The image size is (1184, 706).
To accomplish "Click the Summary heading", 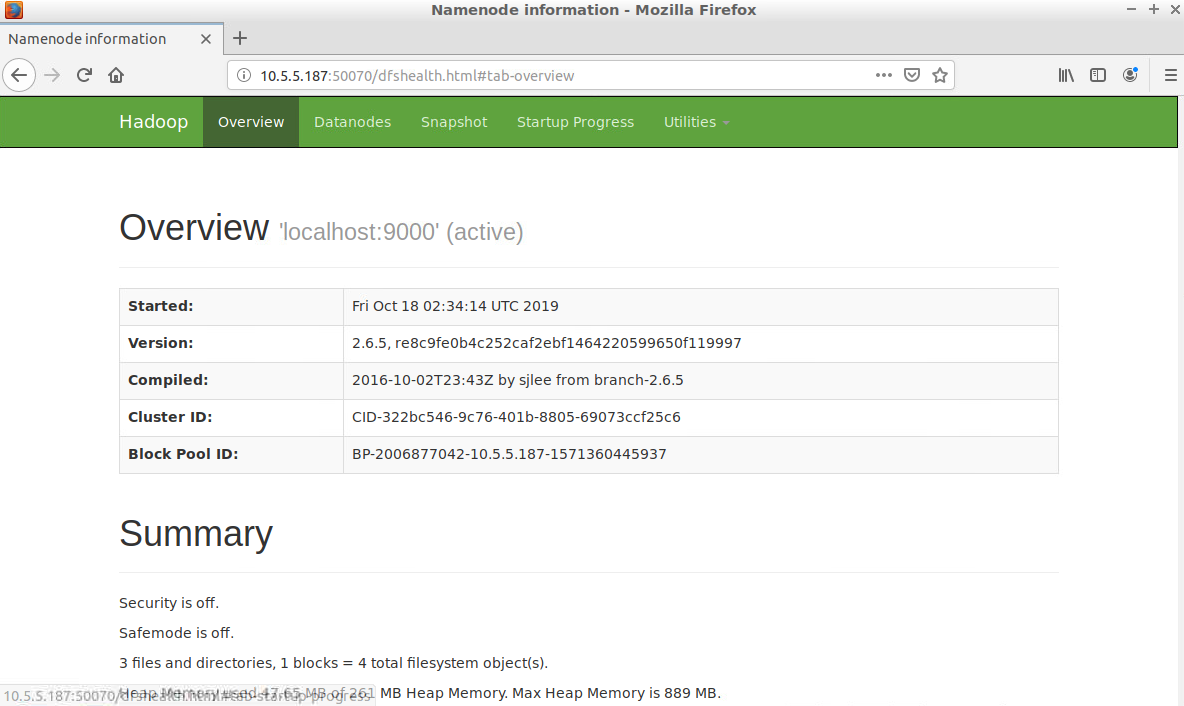I will (x=196, y=535).
